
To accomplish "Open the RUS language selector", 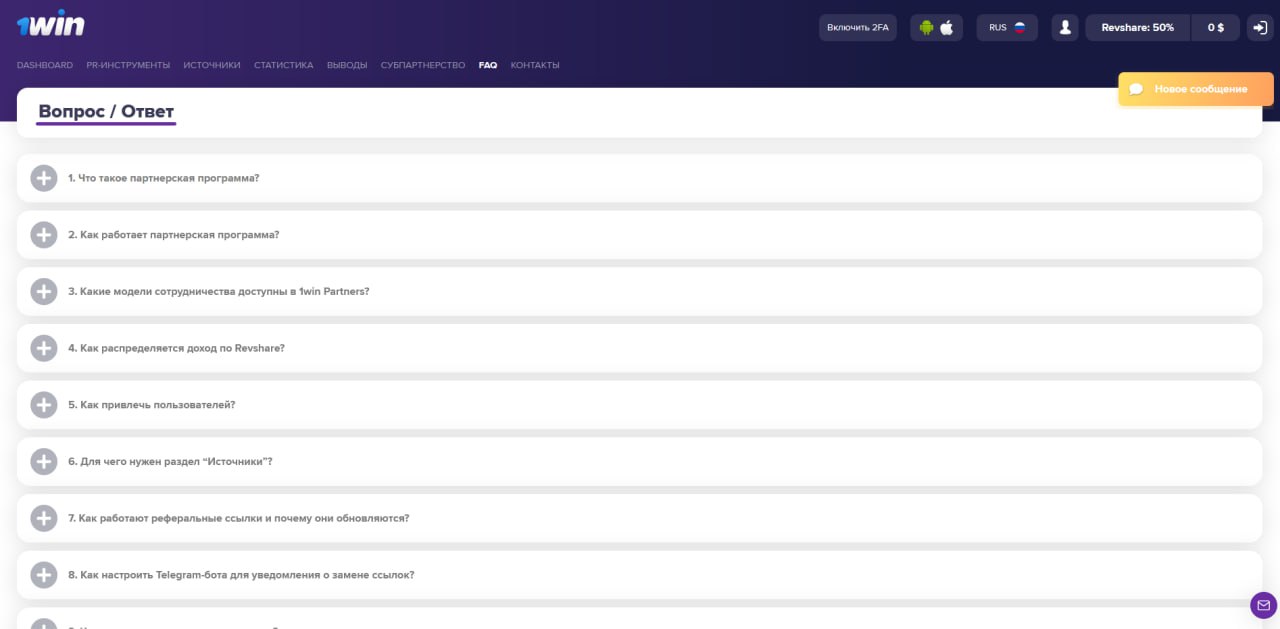I will coord(1007,28).
